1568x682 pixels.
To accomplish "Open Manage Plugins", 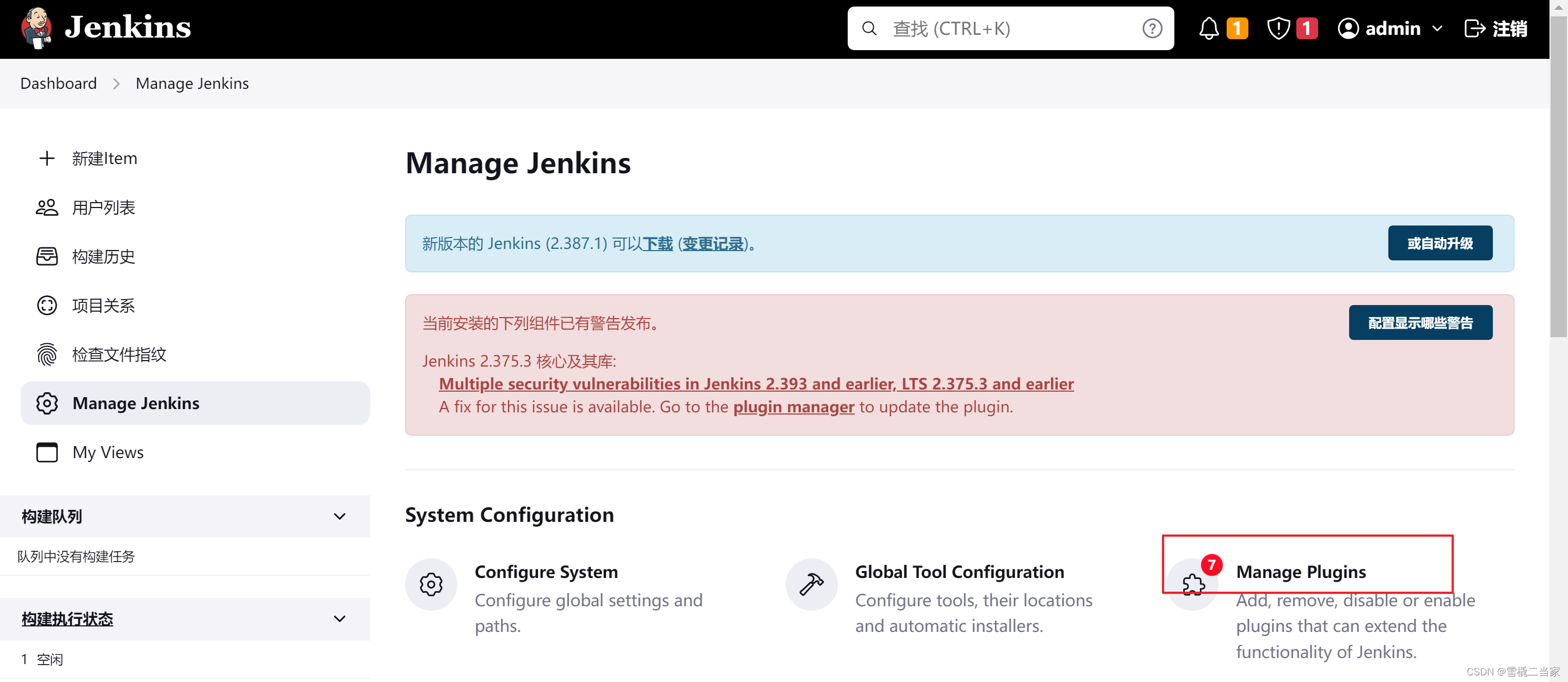I will (1301, 572).
